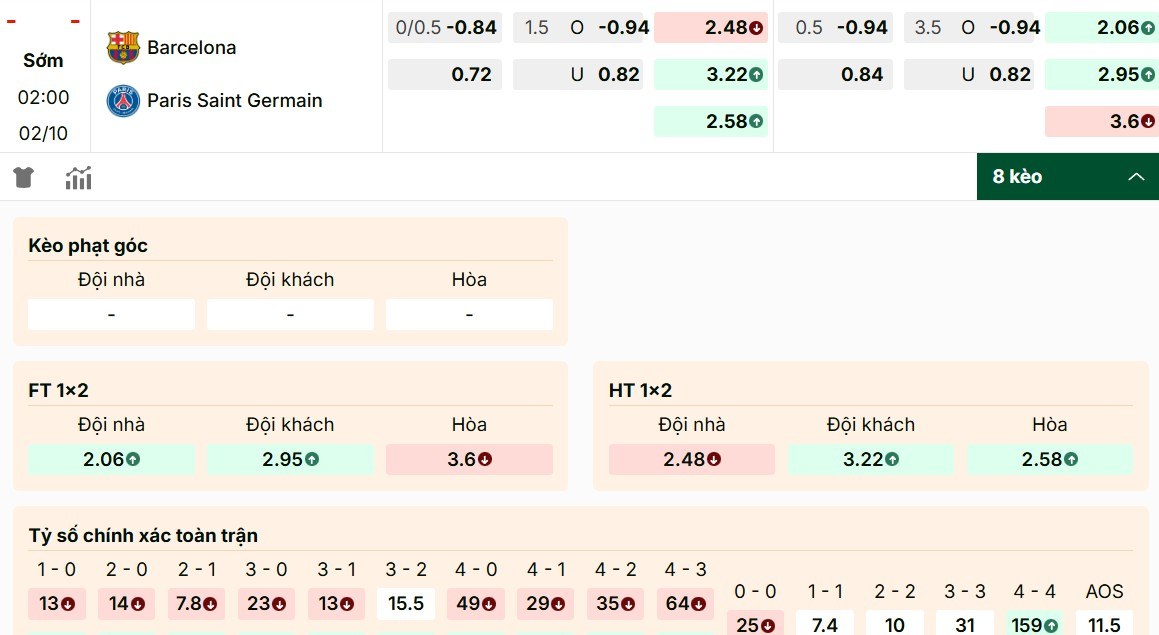Pick HT 1×2 away odds 3.22
Viewport: 1159px width, 635px height.
870,460
